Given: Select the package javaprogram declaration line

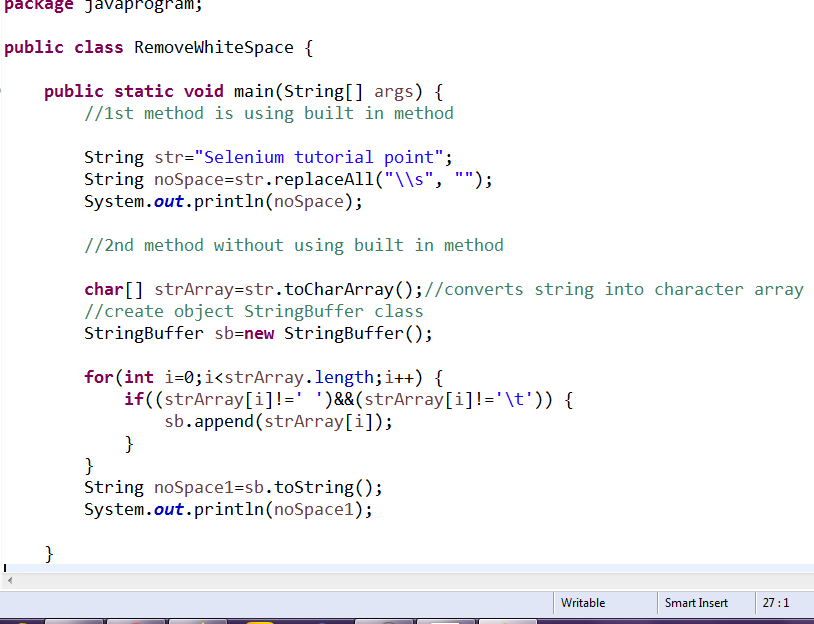Looking at the screenshot, I should (x=100, y=6).
